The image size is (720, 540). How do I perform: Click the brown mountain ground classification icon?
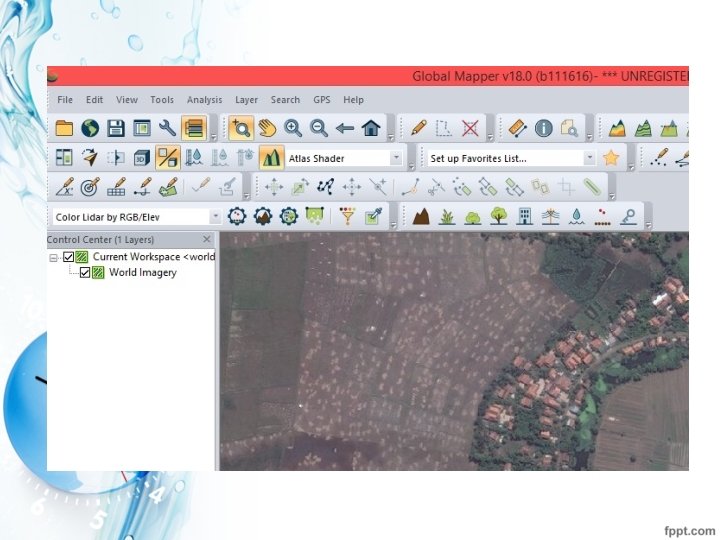(421, 216)
